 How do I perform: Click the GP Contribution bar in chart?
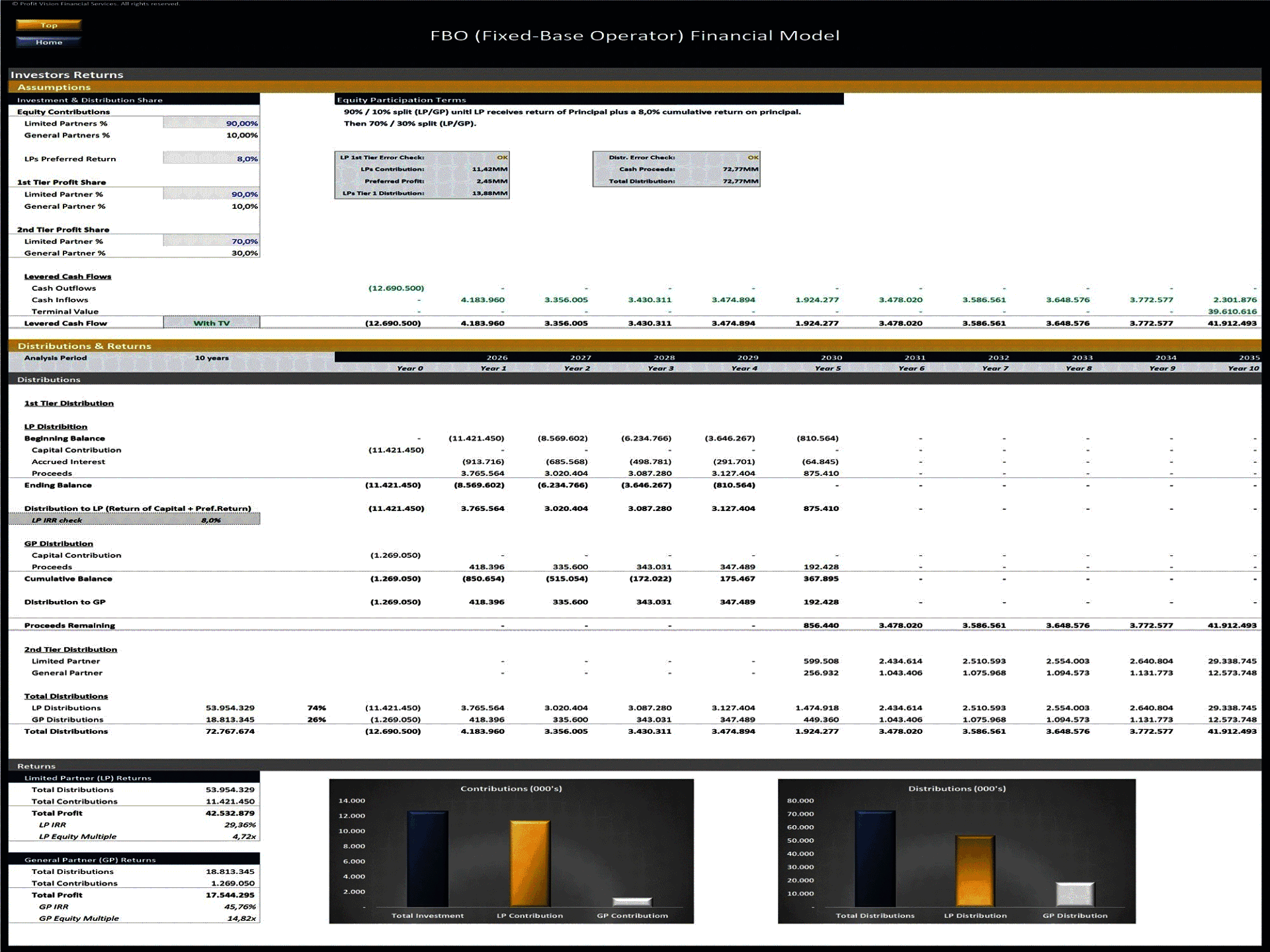[x=632, y=902]
